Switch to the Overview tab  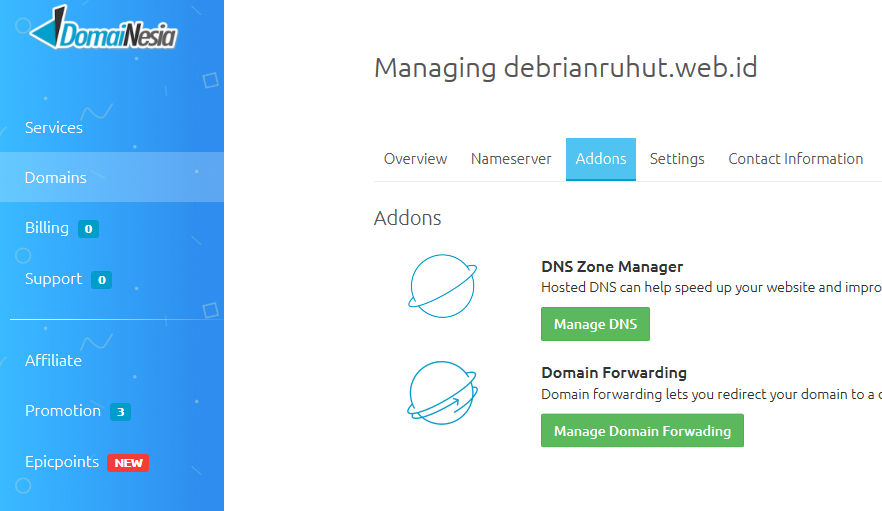pos(415,159)
